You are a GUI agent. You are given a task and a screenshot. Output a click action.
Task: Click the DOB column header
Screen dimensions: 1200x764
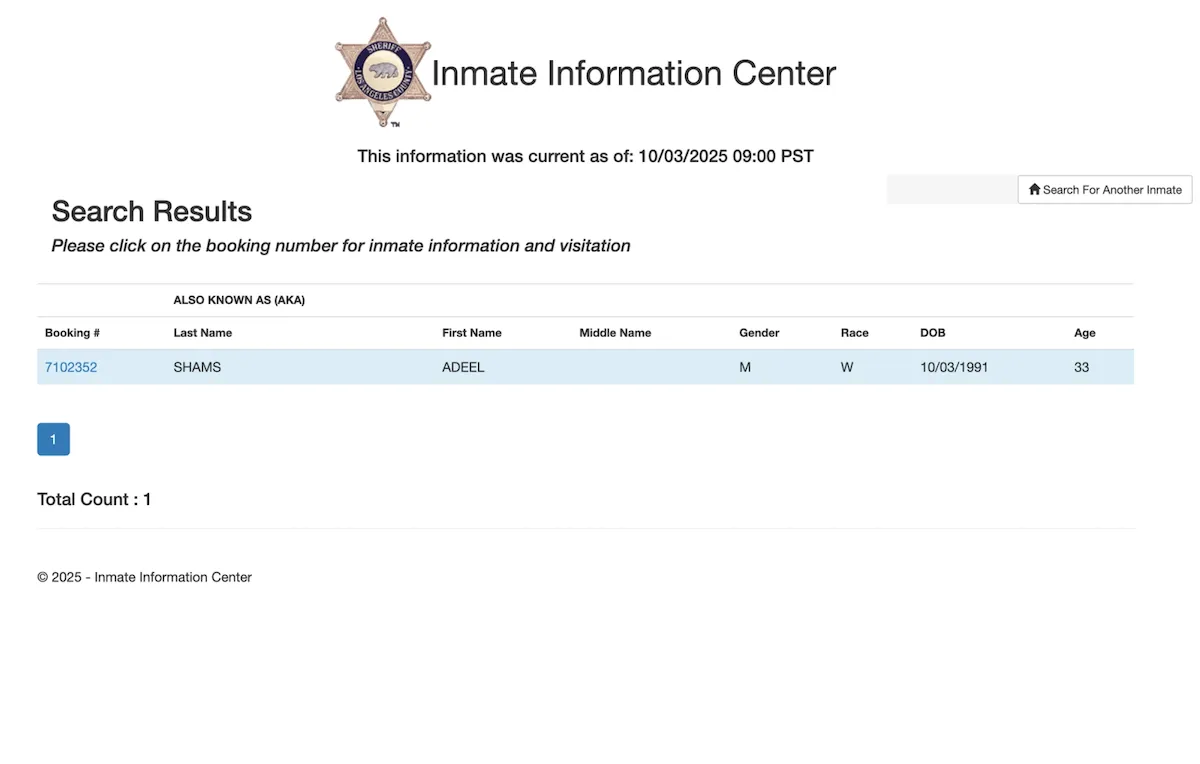click(x=932, y=333)
